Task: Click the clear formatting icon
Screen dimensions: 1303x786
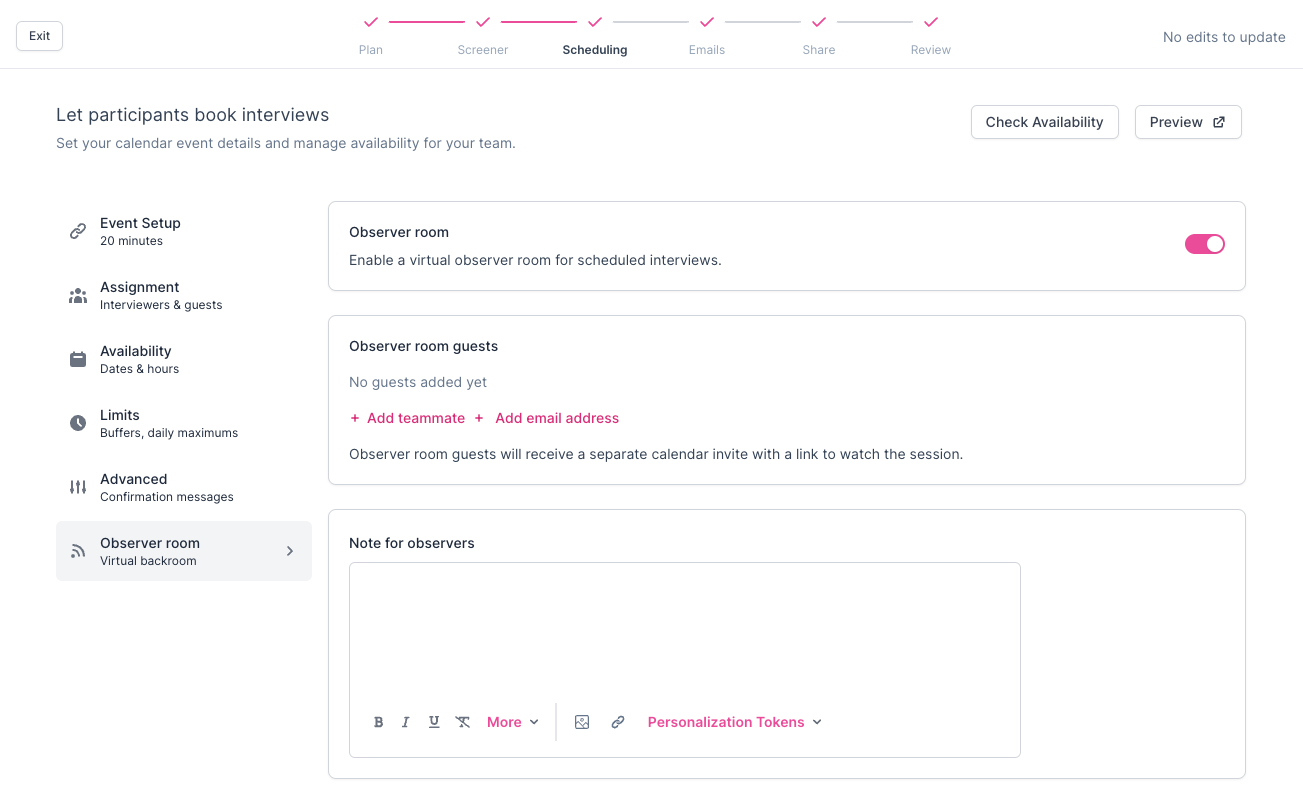Action: pyautogui.click(x=463, y=722)
